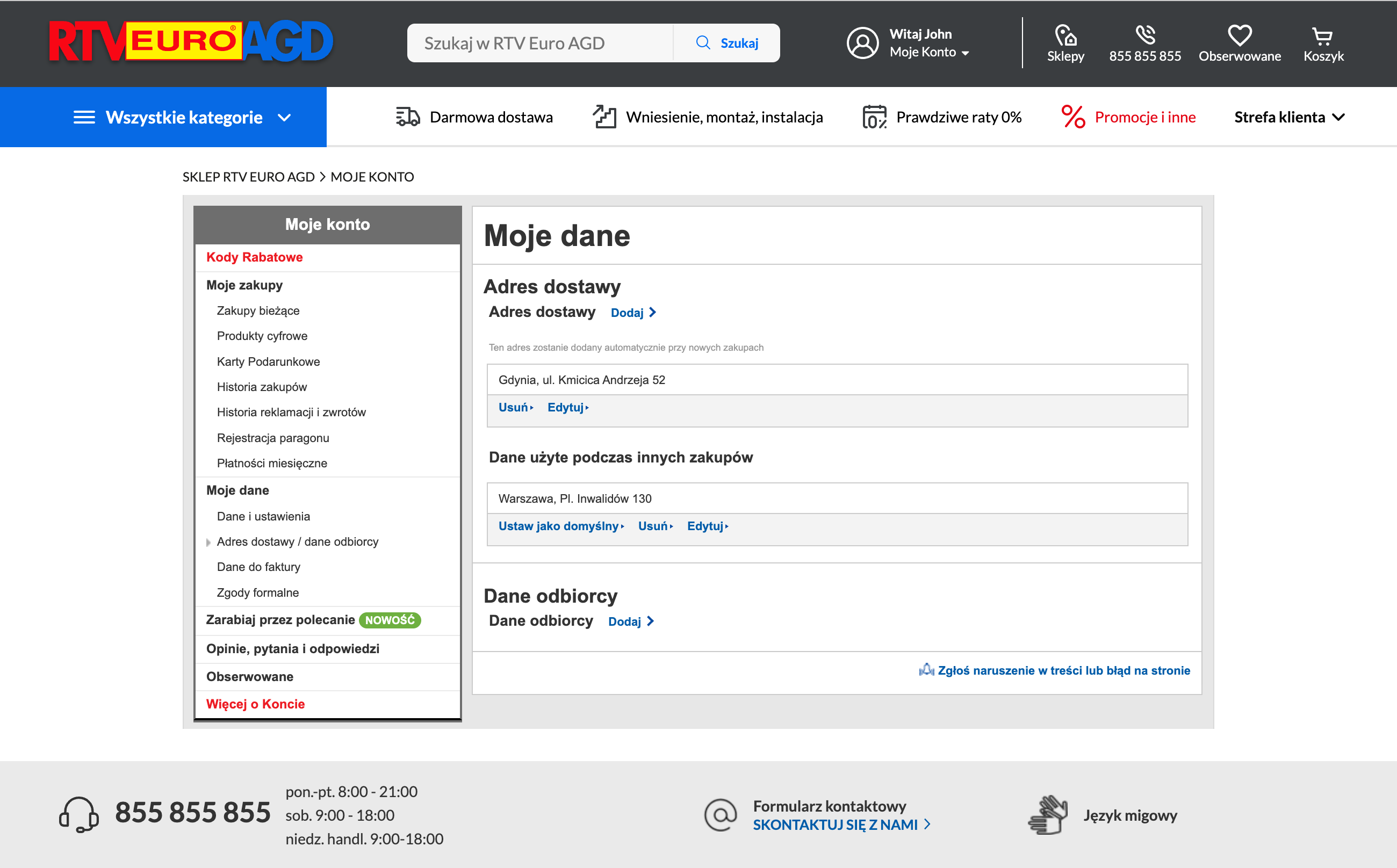Open Zgody formalne settings
This screenshot has height=868, width=1397.
pyautogui.click(x=257, y=592)
